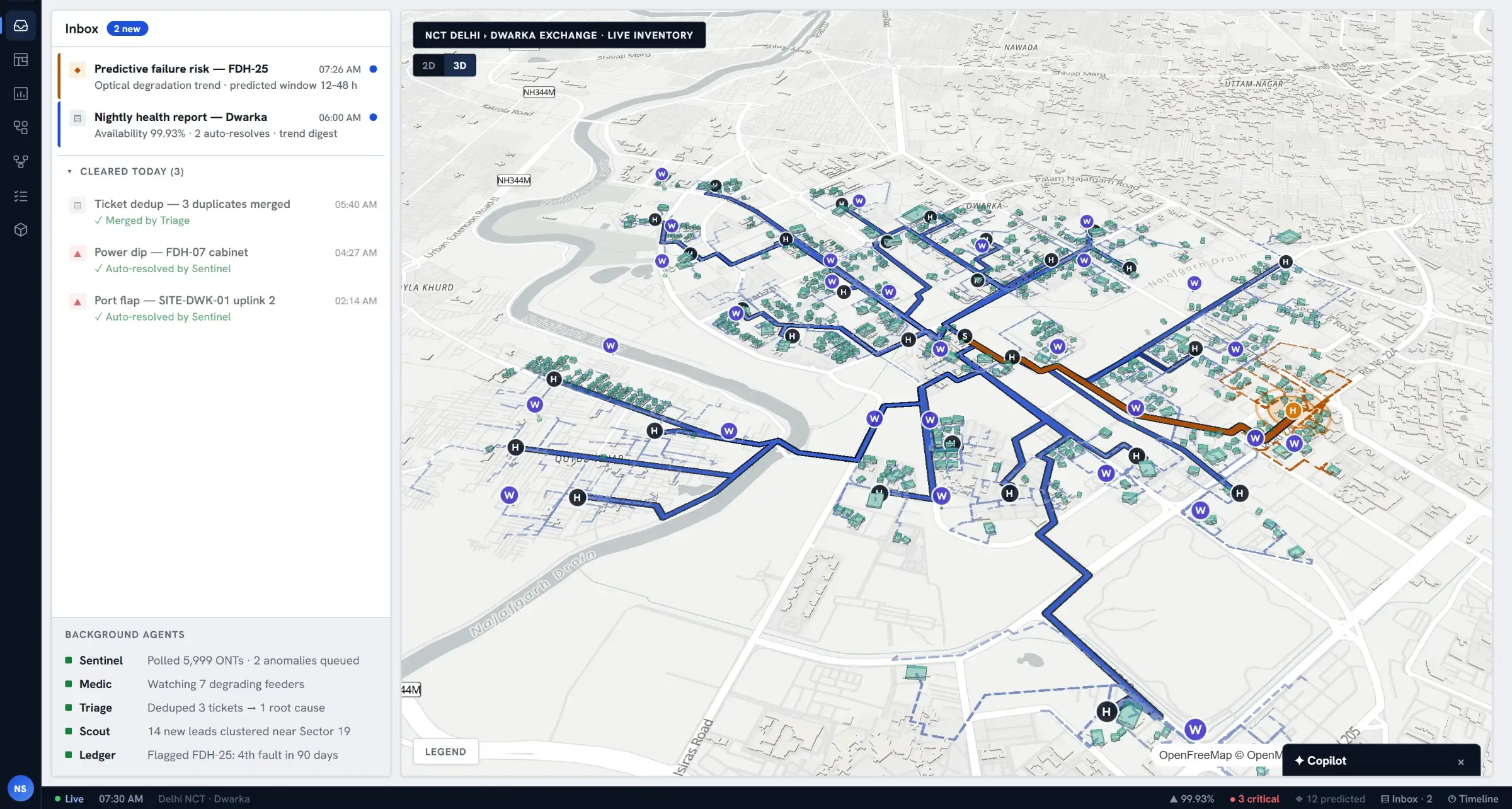The image size is (1512, 809).
Task: Open the 3D cube inventory icon
Action: 21,230
